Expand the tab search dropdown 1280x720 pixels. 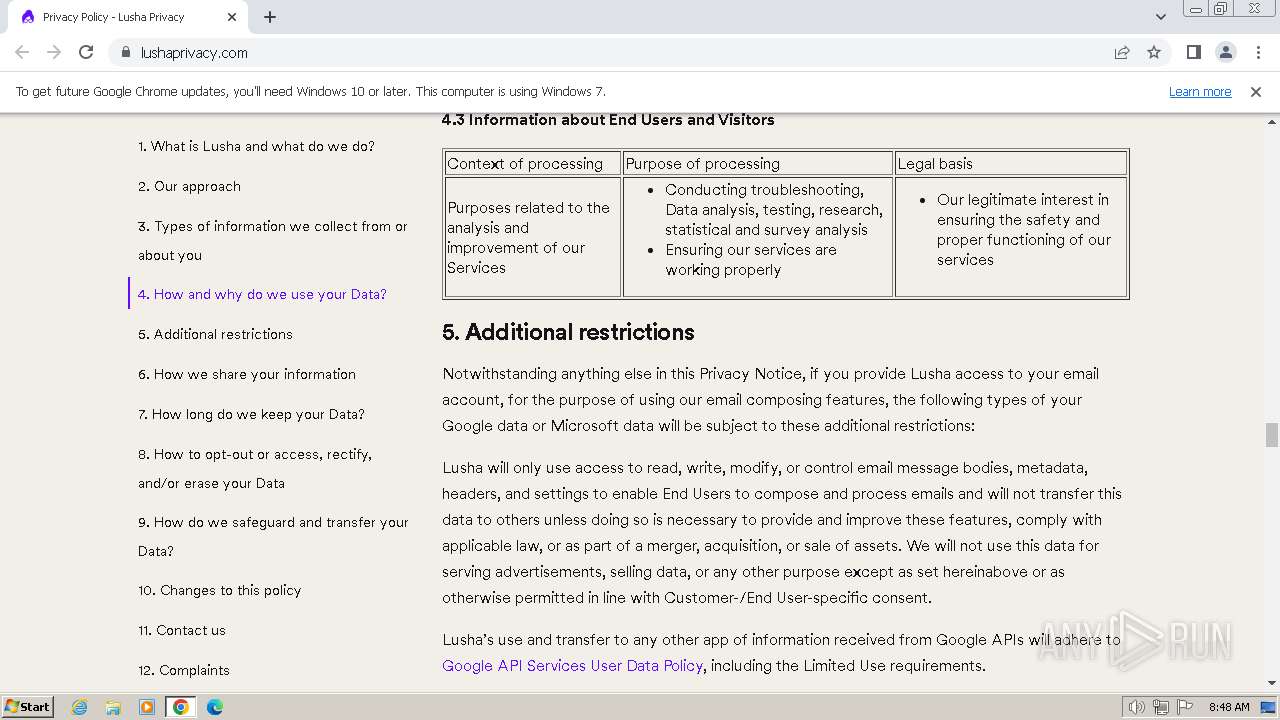point(1161,17)
